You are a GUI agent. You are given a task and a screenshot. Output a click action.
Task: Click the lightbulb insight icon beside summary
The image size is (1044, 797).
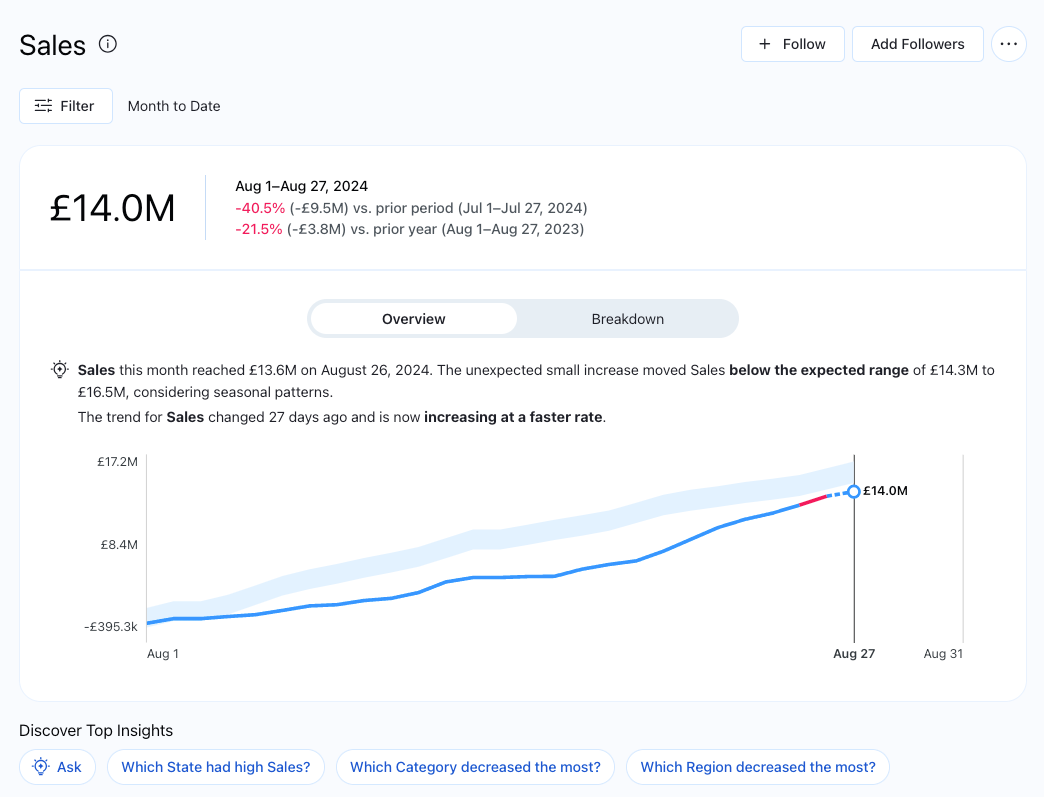(60, 370)
